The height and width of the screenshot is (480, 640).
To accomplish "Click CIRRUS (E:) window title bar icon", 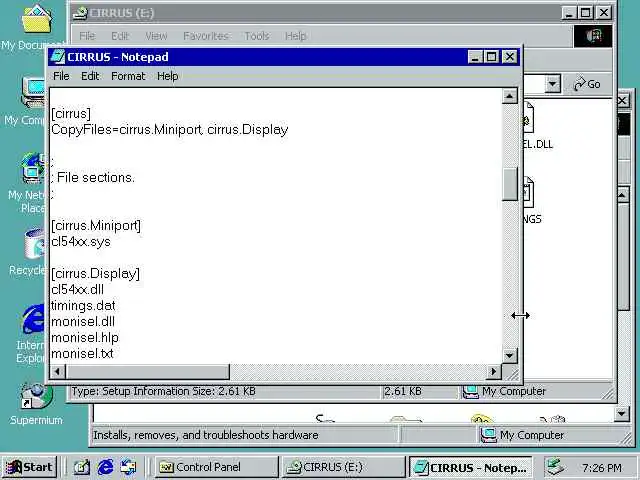I will (x=80, y=13).
